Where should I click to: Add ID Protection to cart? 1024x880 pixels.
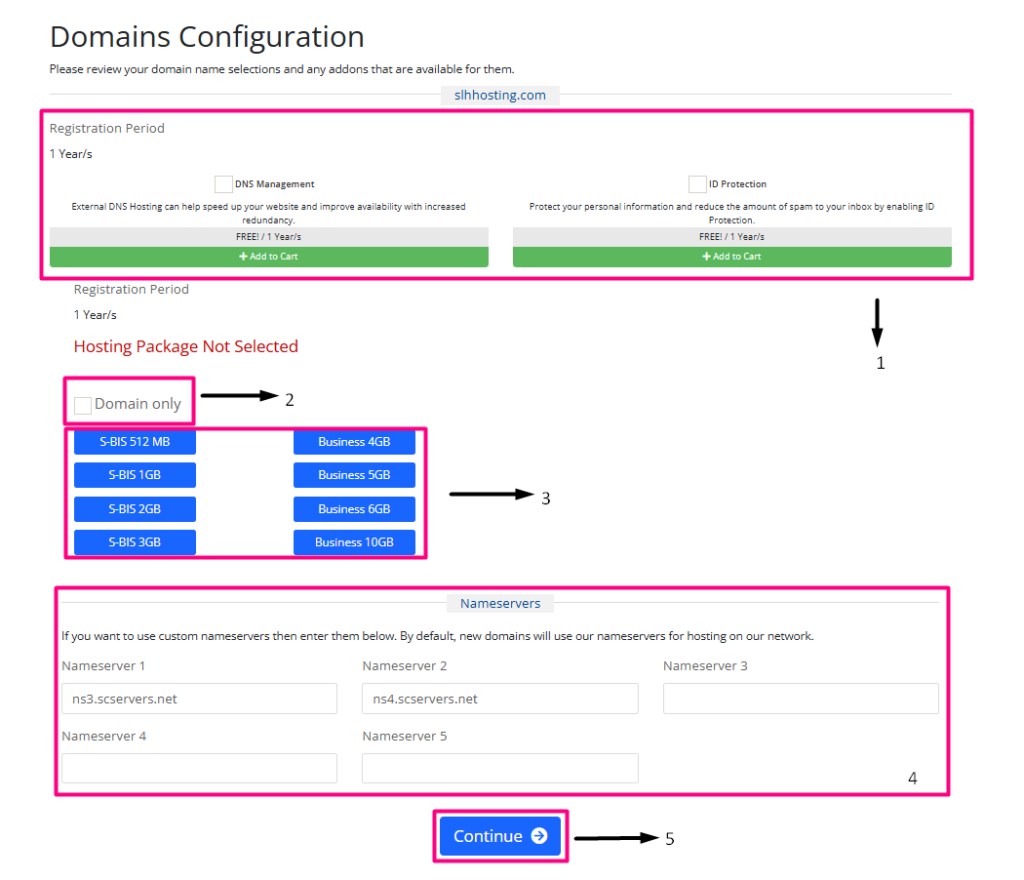click(x=732, y=257)
